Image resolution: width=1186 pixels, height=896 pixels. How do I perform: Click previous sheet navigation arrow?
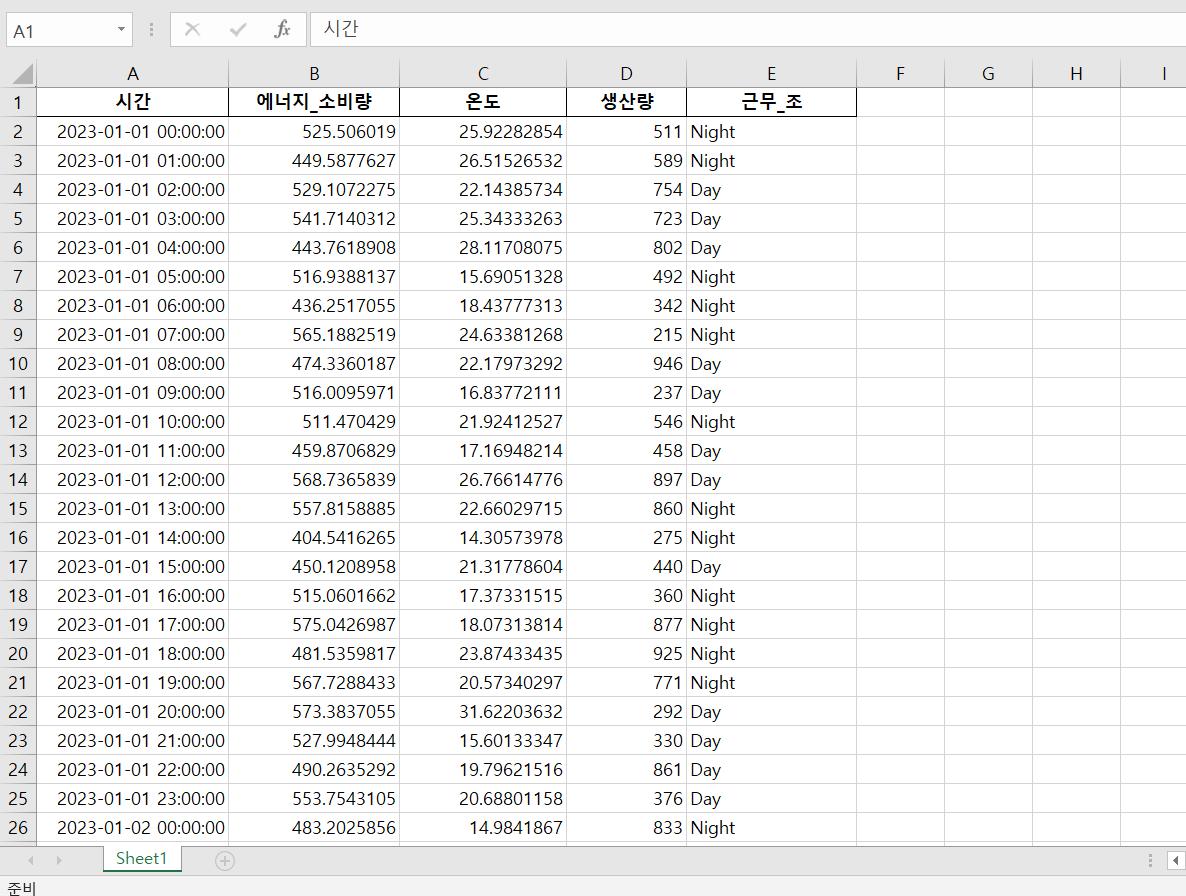(31, 860)
